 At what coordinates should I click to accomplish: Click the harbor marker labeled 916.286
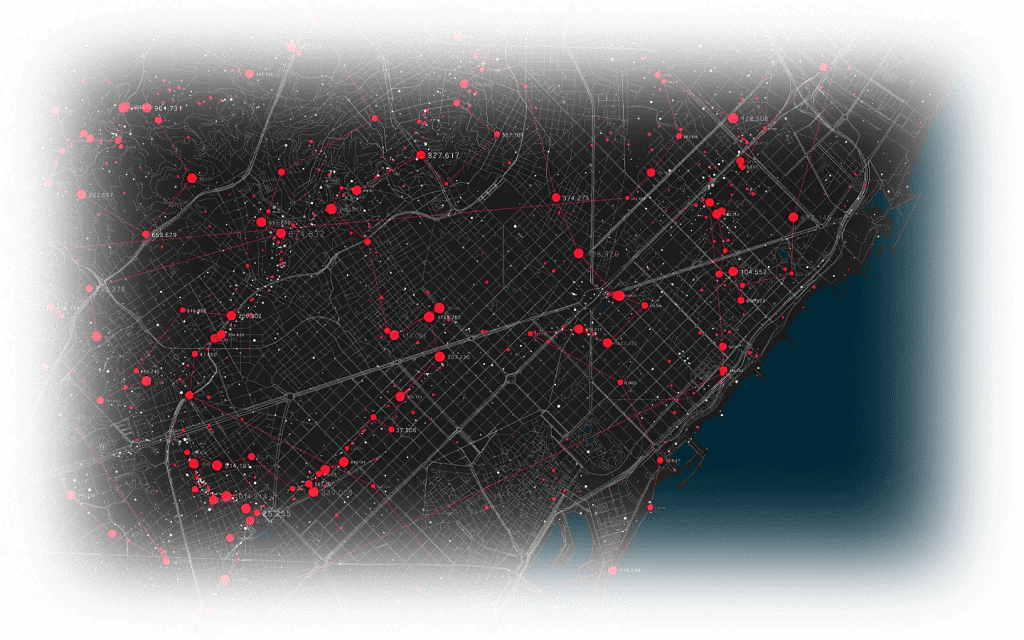tap(612, 570)
